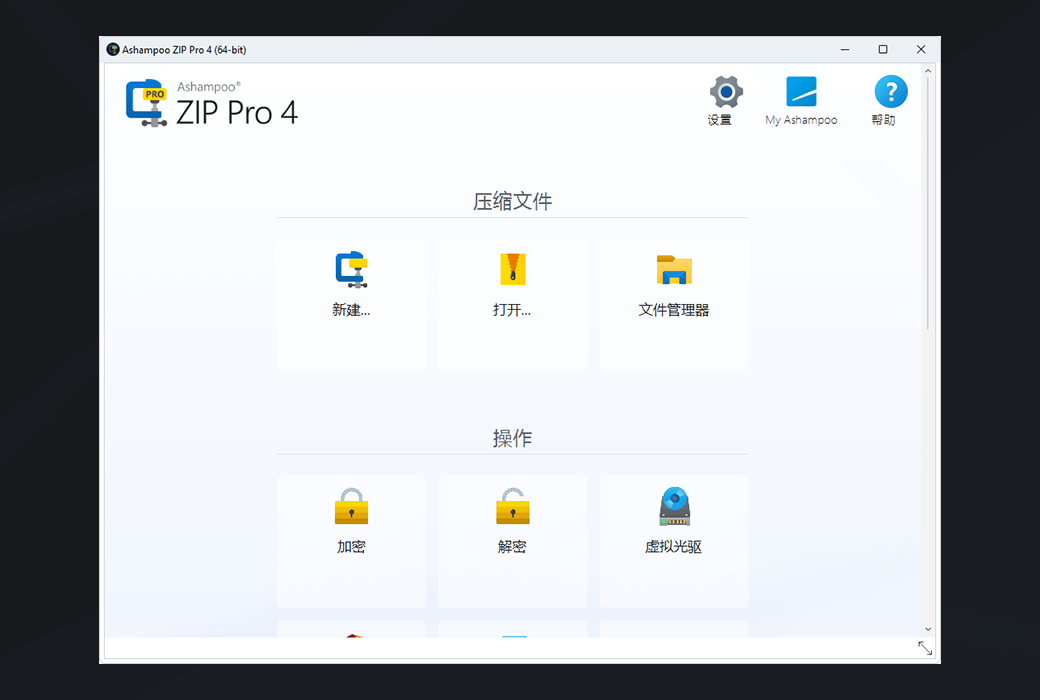Click the 操作 section heading

(513, 438)
